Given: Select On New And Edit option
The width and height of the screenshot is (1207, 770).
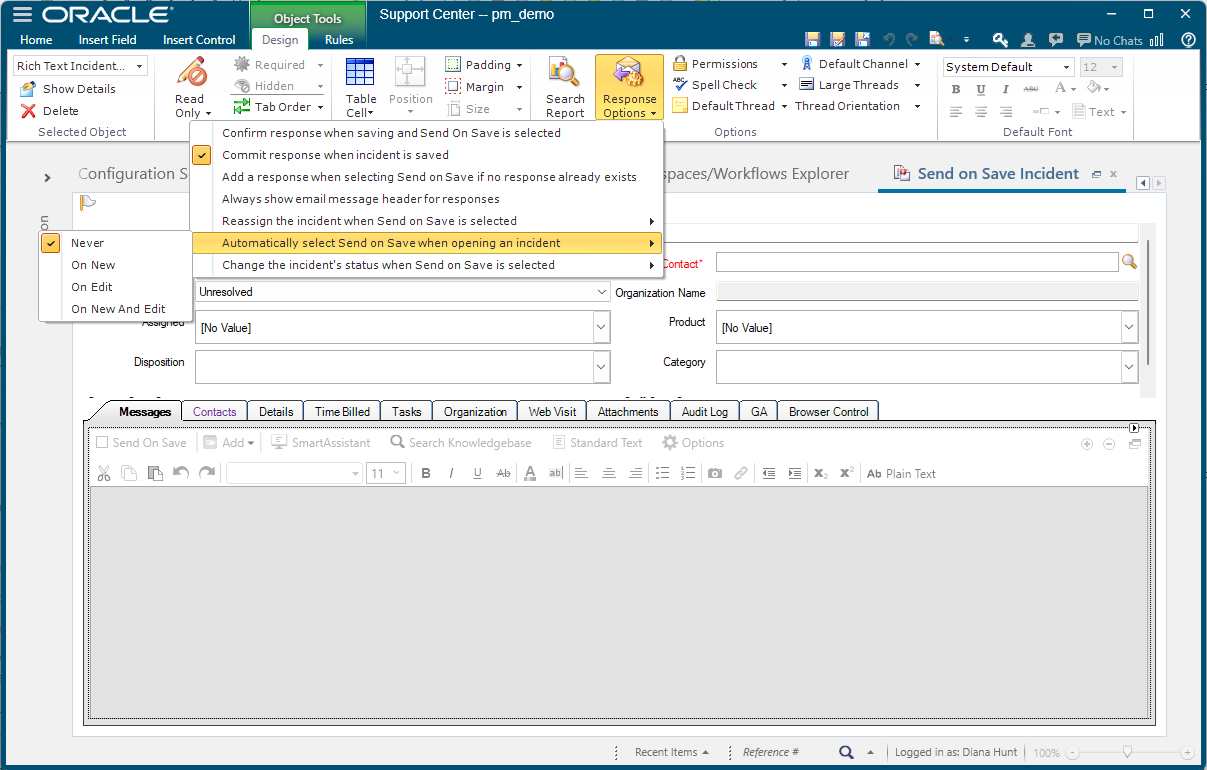Looking at the screenshot, I should click(x=115, y=309).
